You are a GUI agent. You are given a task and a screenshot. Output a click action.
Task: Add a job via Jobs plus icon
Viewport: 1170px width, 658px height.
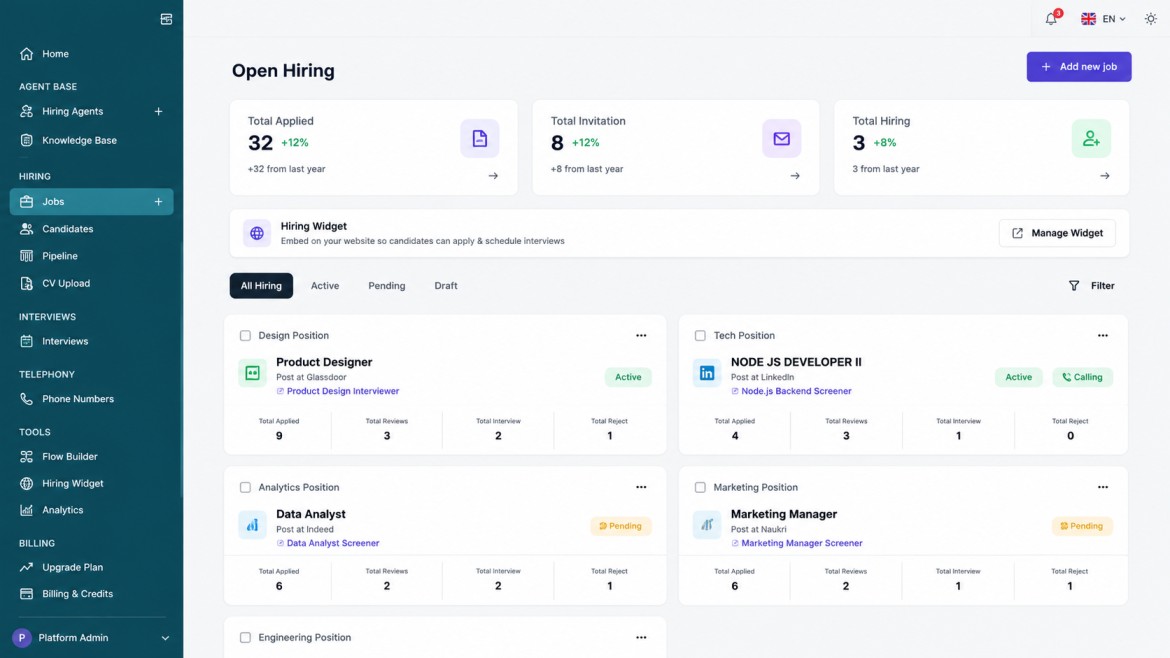click(158, 201)
